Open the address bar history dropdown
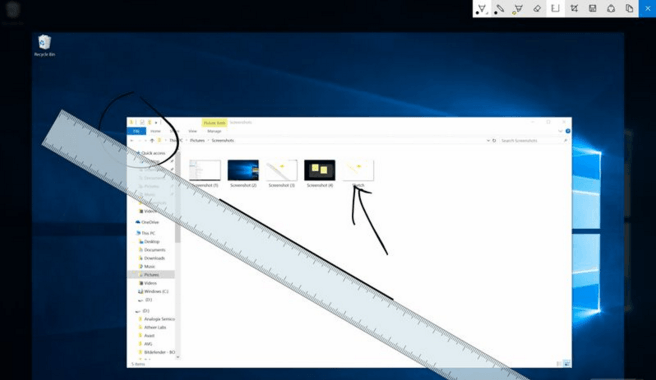Viewport: 656px width, 380px height. pos(488,141)
